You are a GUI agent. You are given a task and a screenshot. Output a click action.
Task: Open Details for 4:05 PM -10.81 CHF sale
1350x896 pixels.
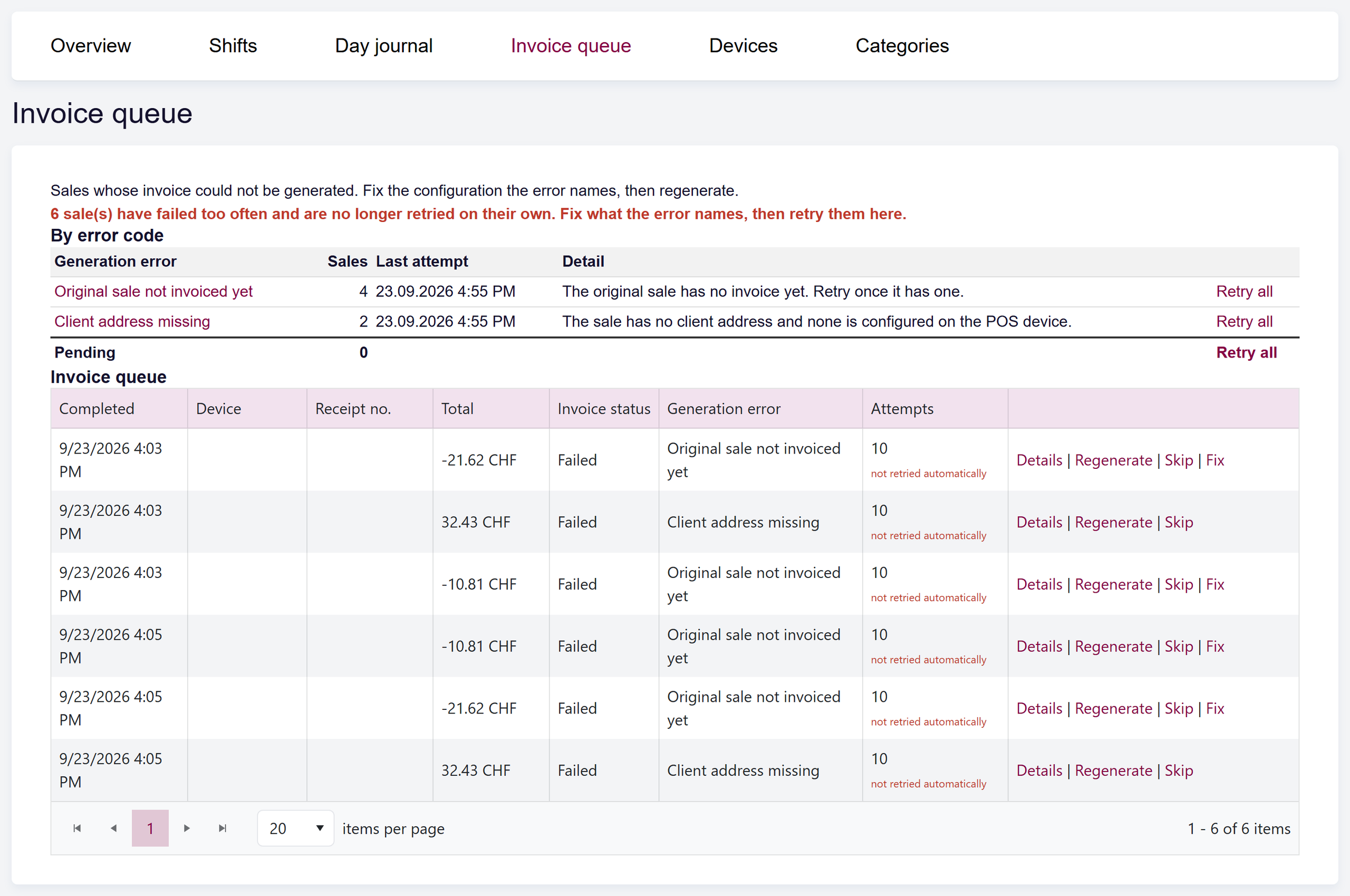tap(1039, 646)
